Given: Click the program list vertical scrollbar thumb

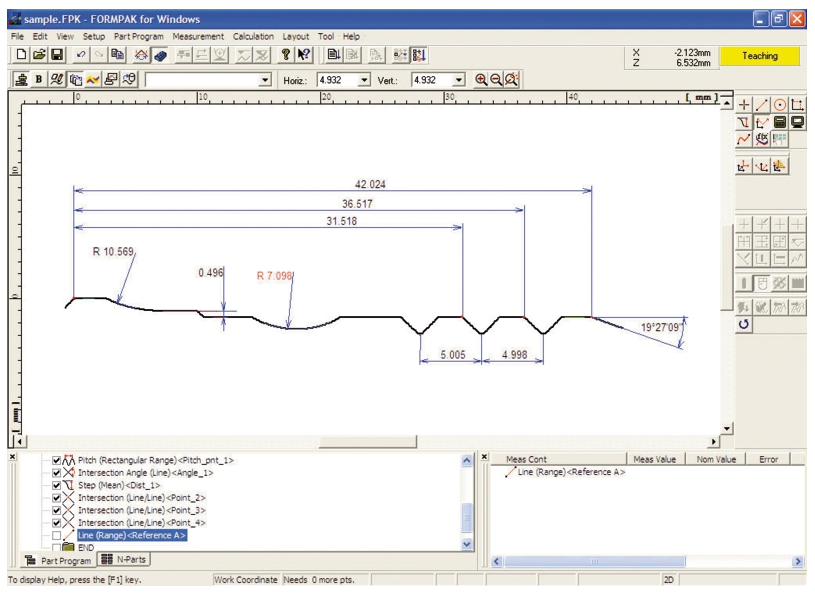Looking at the screenshot, I should click(465, 518).
